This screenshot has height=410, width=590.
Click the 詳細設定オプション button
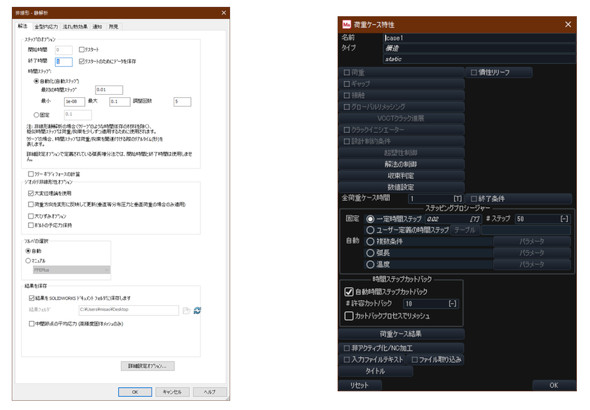pos(148,366)
